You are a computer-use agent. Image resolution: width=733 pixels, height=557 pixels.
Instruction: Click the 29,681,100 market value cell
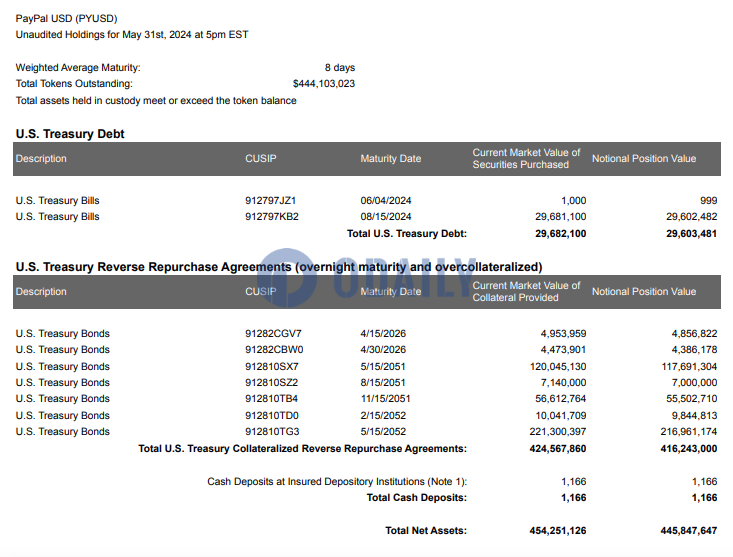coord(561,217)
